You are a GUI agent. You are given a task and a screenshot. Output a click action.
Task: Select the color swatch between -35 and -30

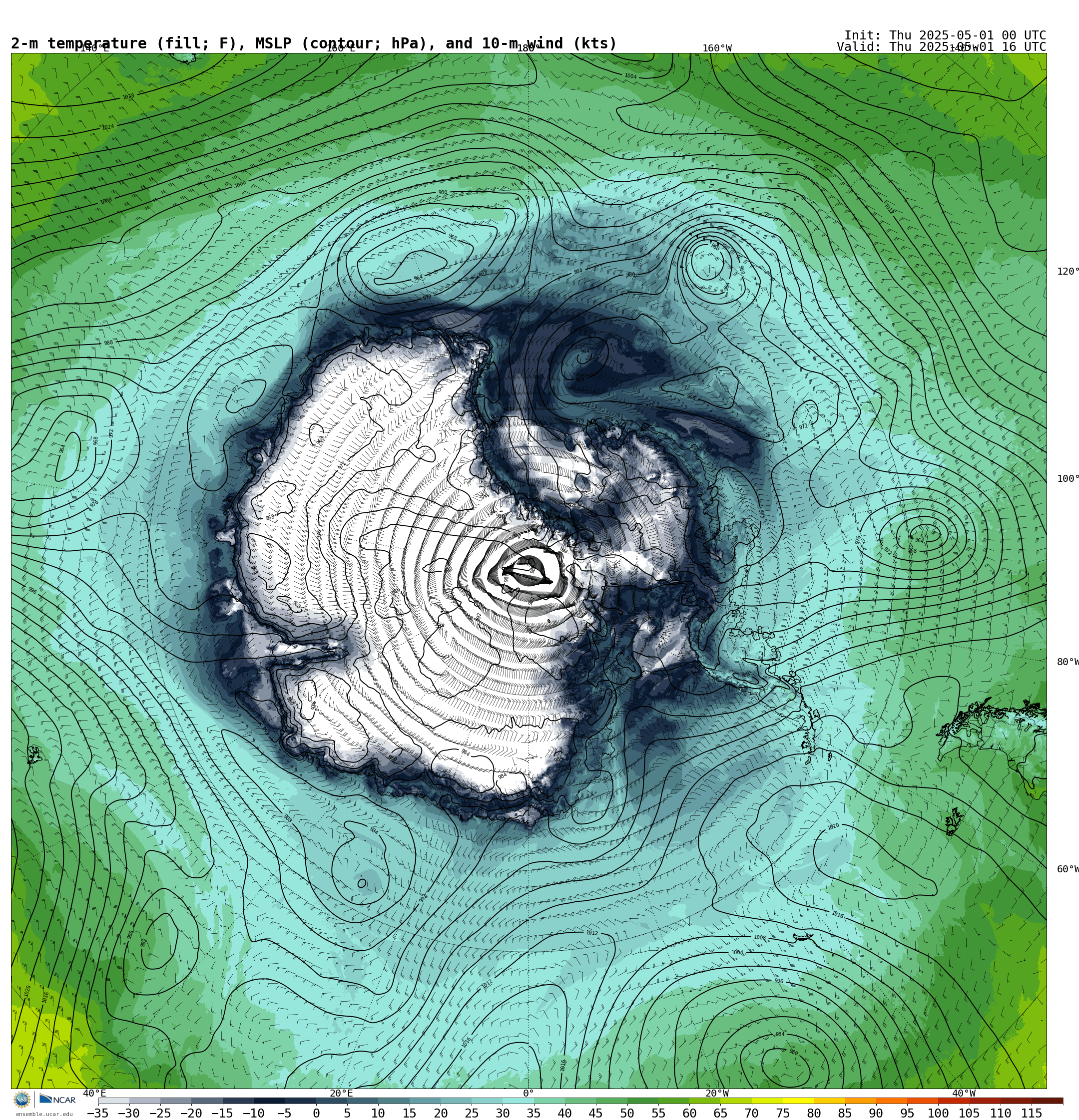tap(114, 1101)
